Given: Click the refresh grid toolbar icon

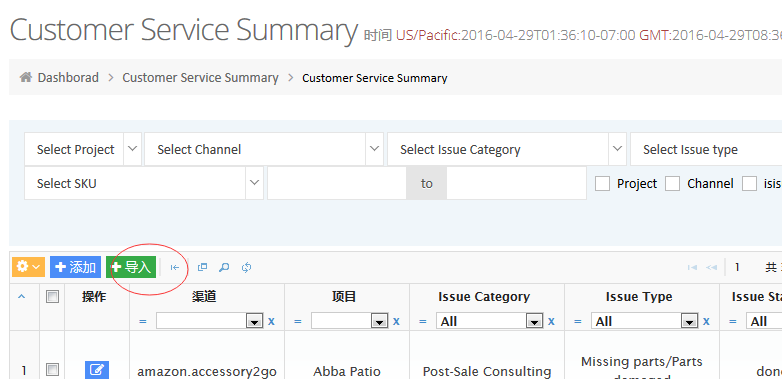Looking at the screenshot, I should point(246,267).
